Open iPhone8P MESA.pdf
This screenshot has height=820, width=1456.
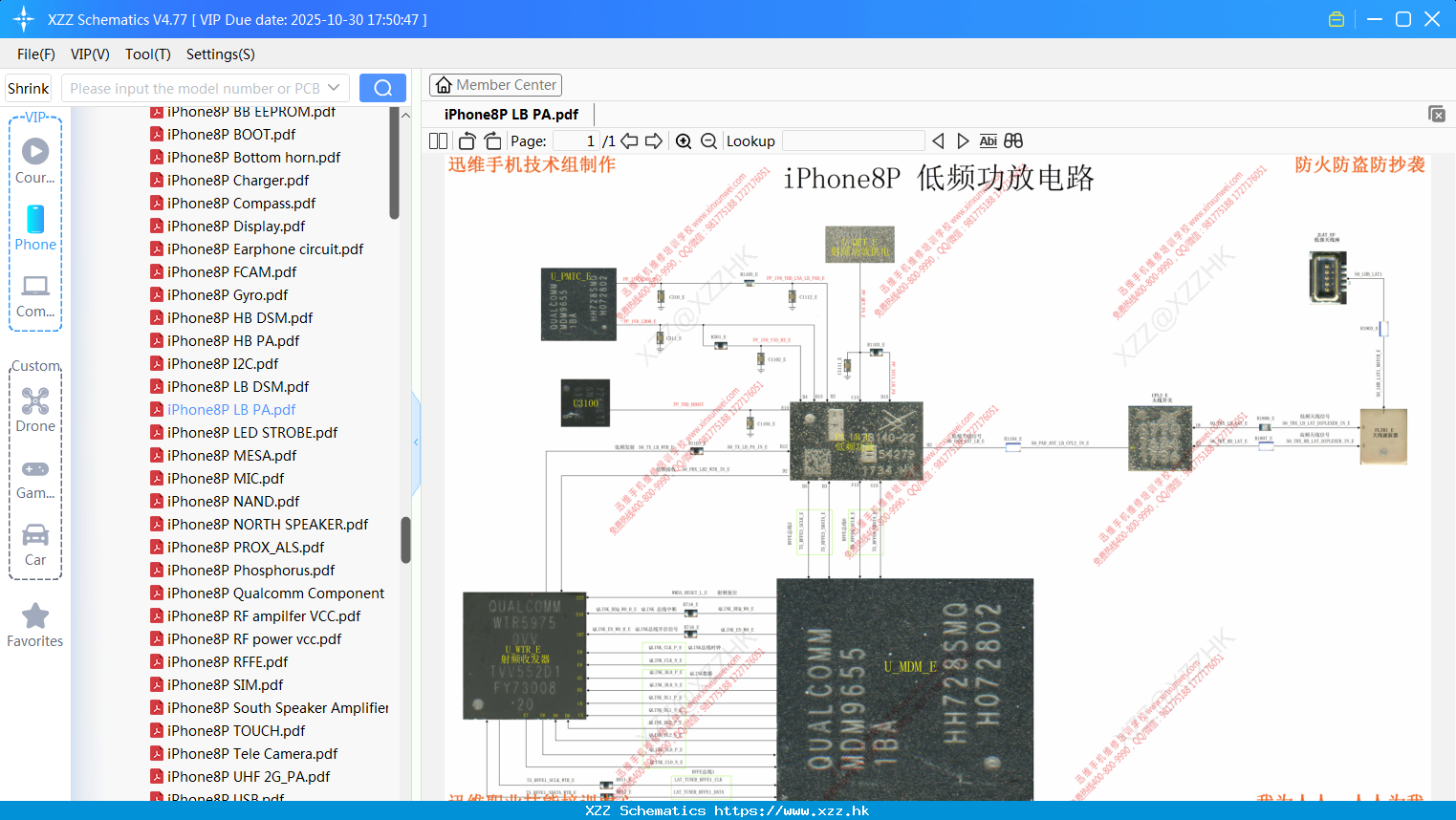point(231,455)
